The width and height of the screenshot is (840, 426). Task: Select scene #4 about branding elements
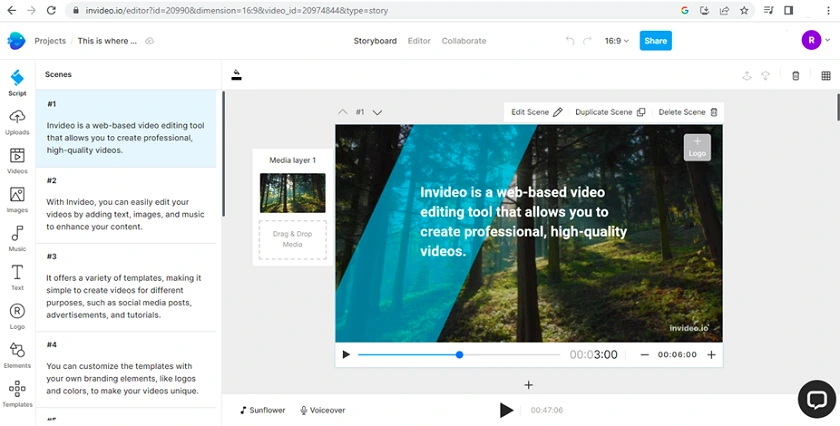coord(126,369)
